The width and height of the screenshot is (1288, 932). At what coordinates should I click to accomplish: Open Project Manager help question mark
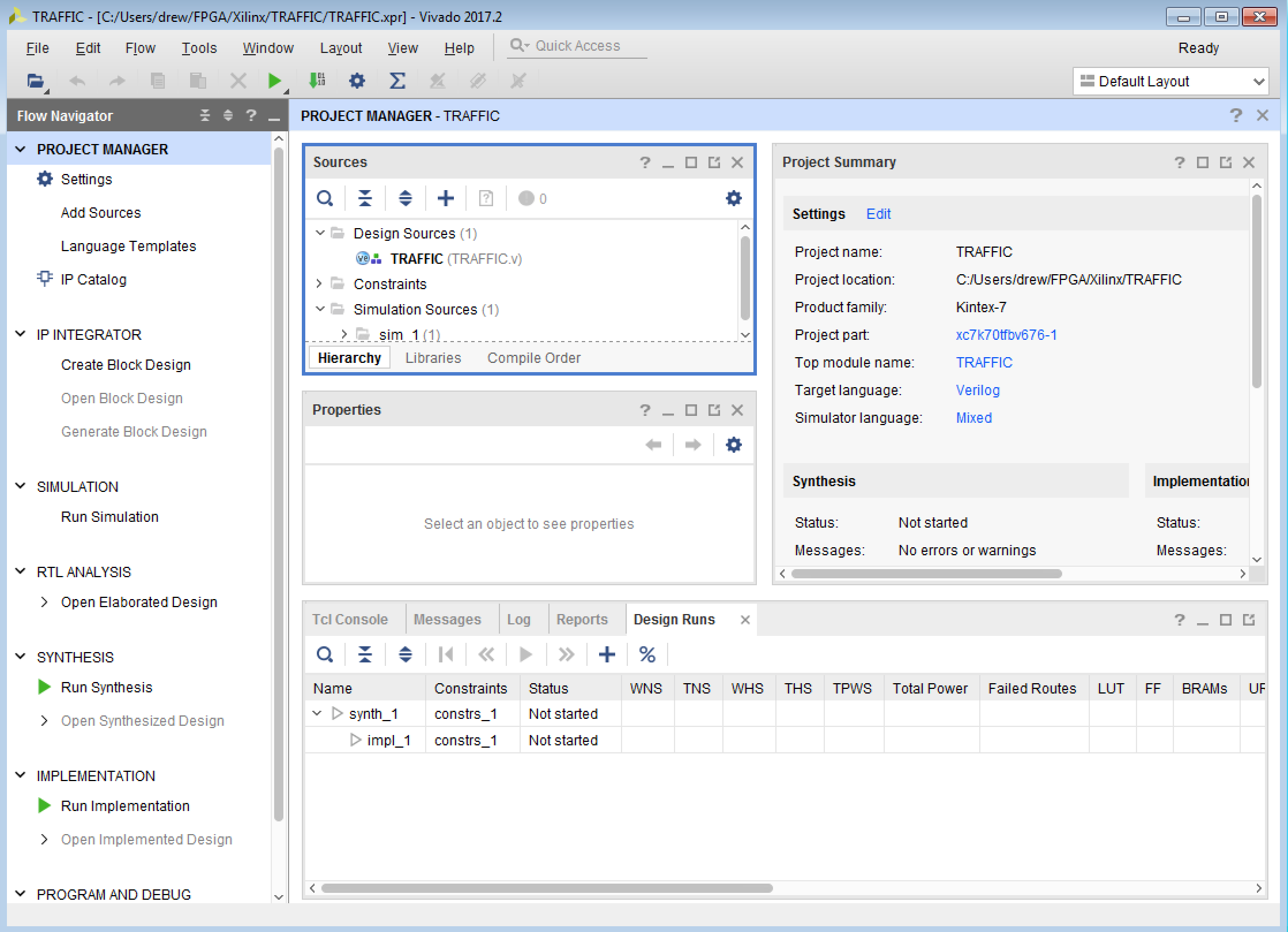[1236, 115]
